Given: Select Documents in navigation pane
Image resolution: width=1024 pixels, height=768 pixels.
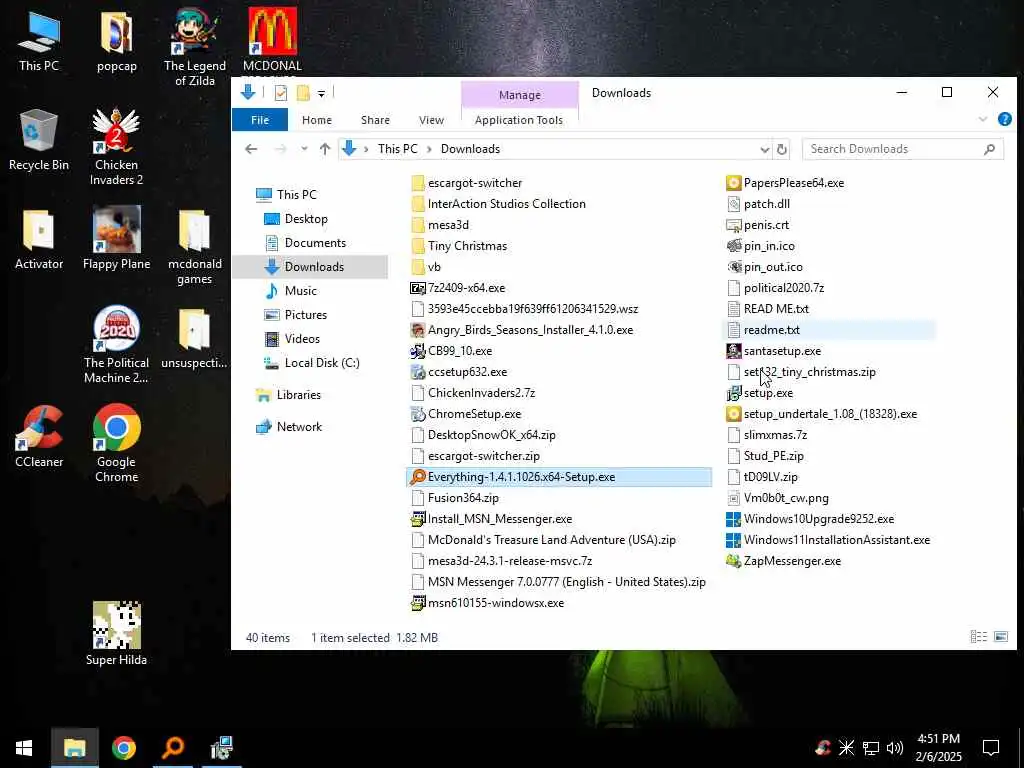Looking at the screenshot, I should [315, 243].
